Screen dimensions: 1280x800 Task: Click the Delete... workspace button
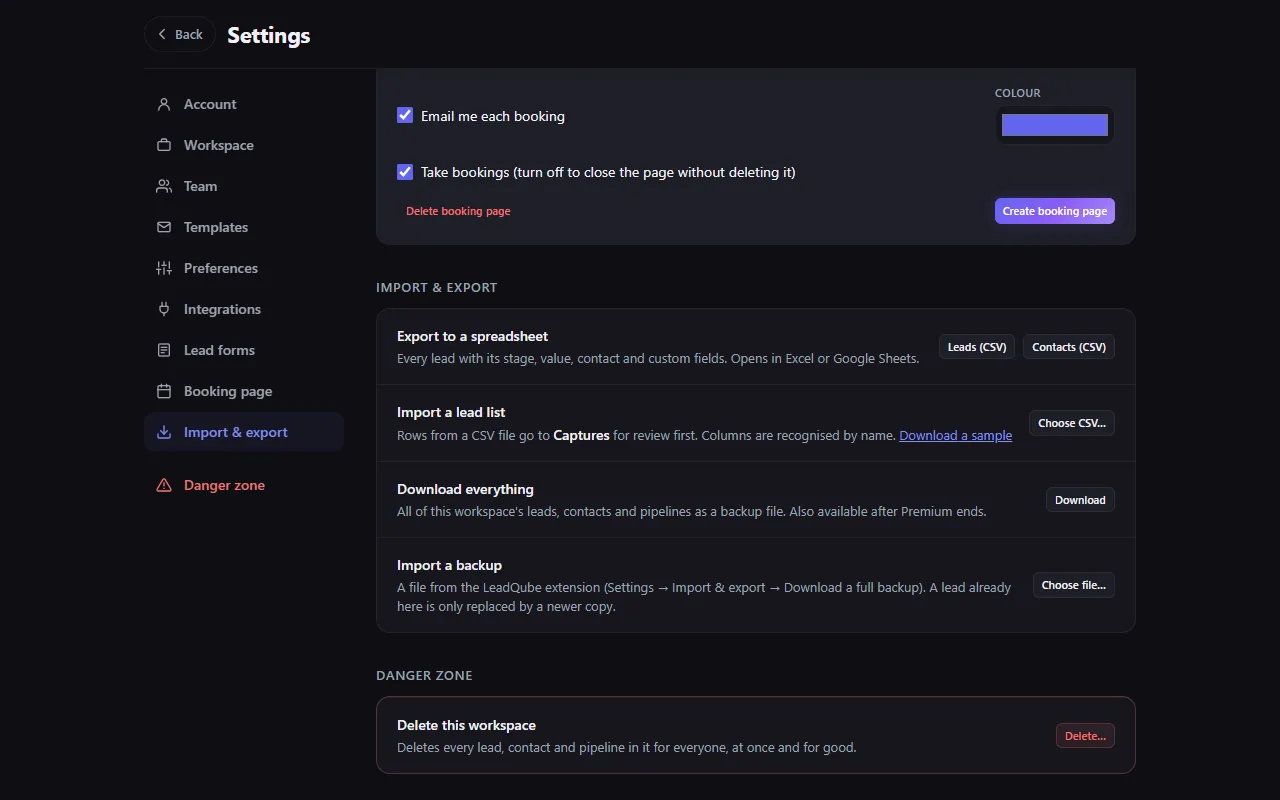coord(1085,736)
